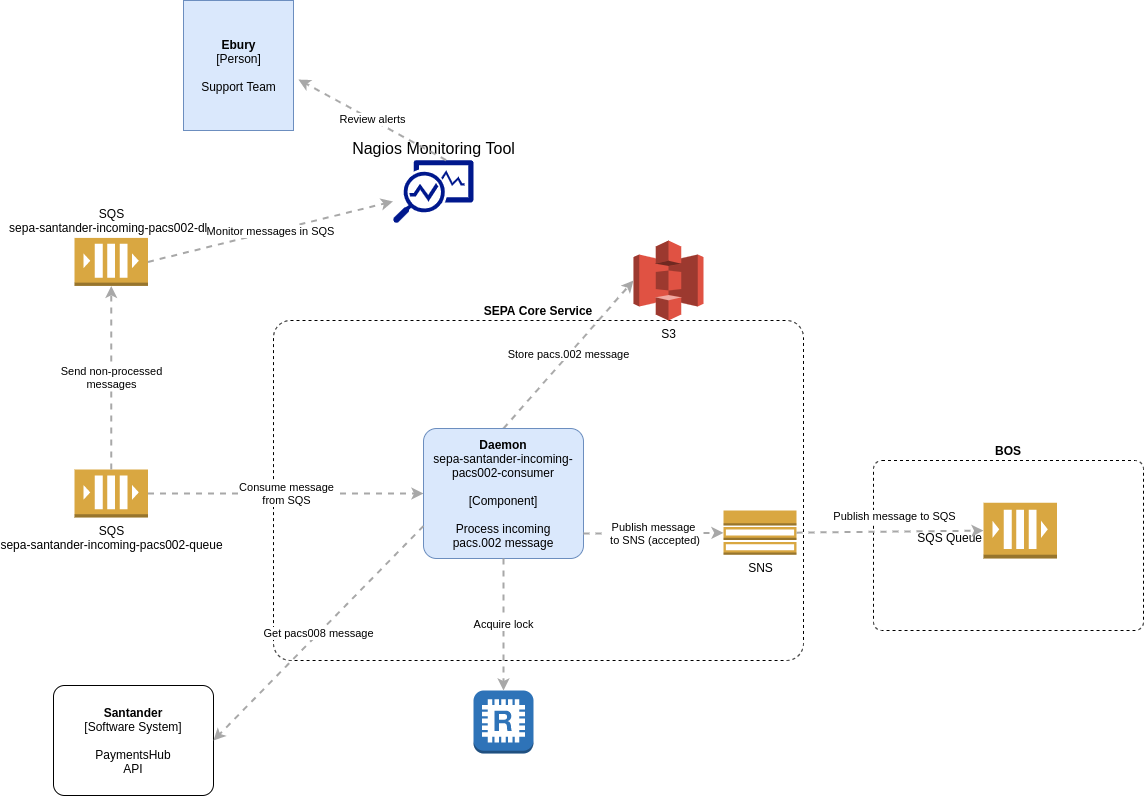This screenshot has width=1145, height=796.
Task: Select the "Review alerts" arrow label
Action: (x=372, y=119)
